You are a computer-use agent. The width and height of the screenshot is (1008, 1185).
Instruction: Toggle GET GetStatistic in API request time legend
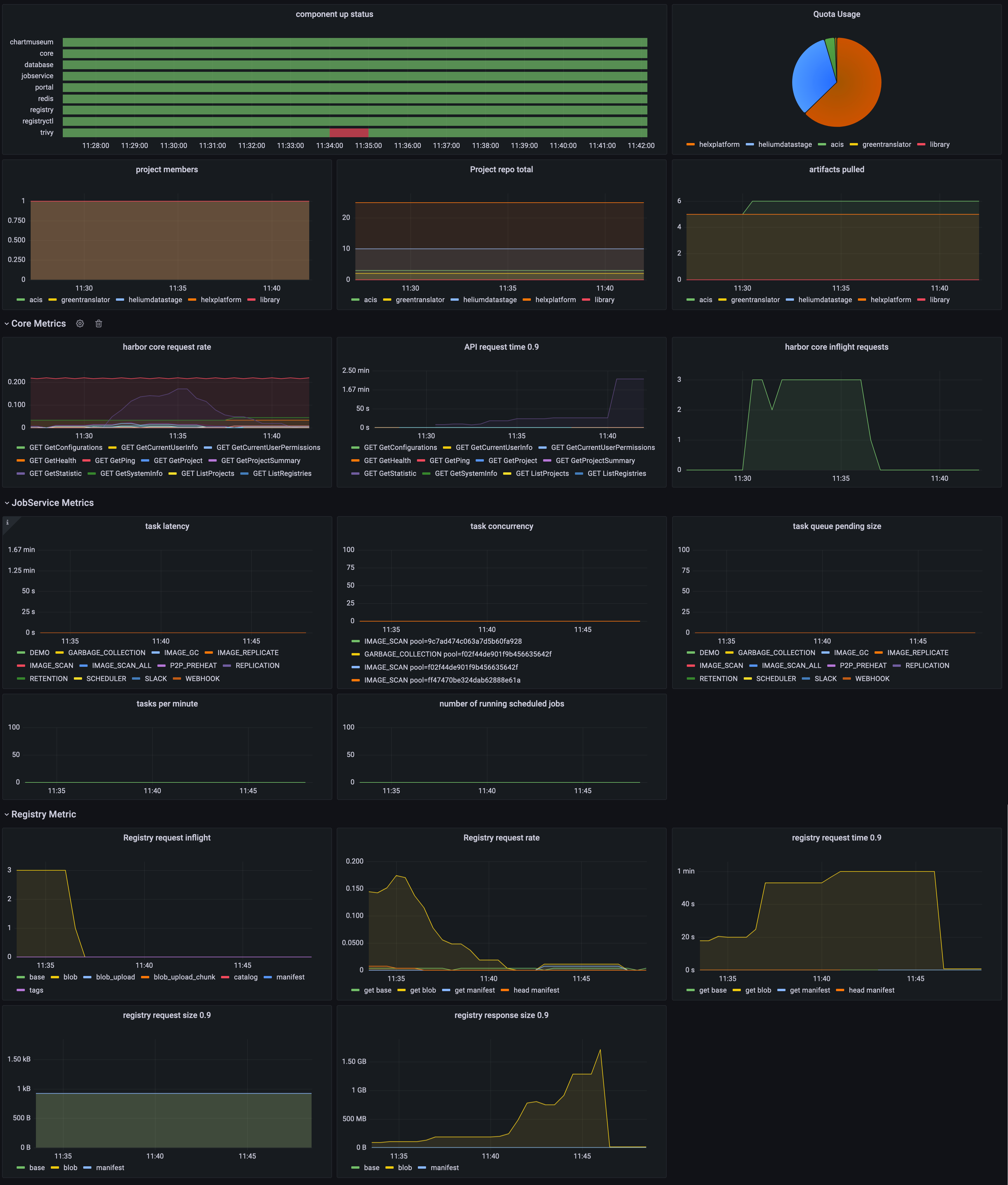[390, 474]
